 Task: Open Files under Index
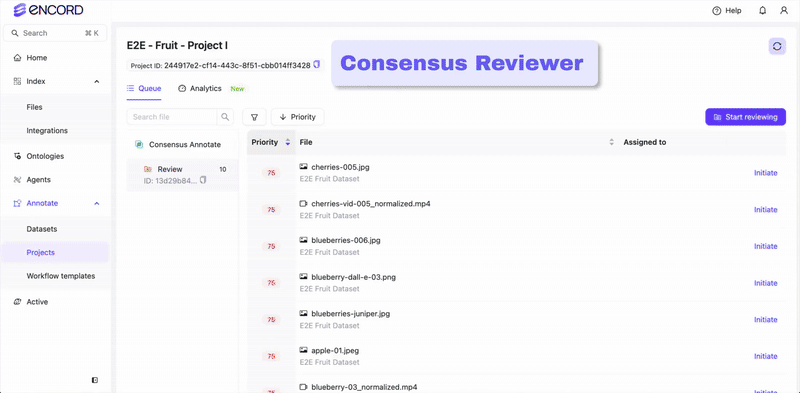(x=34, y=107)
